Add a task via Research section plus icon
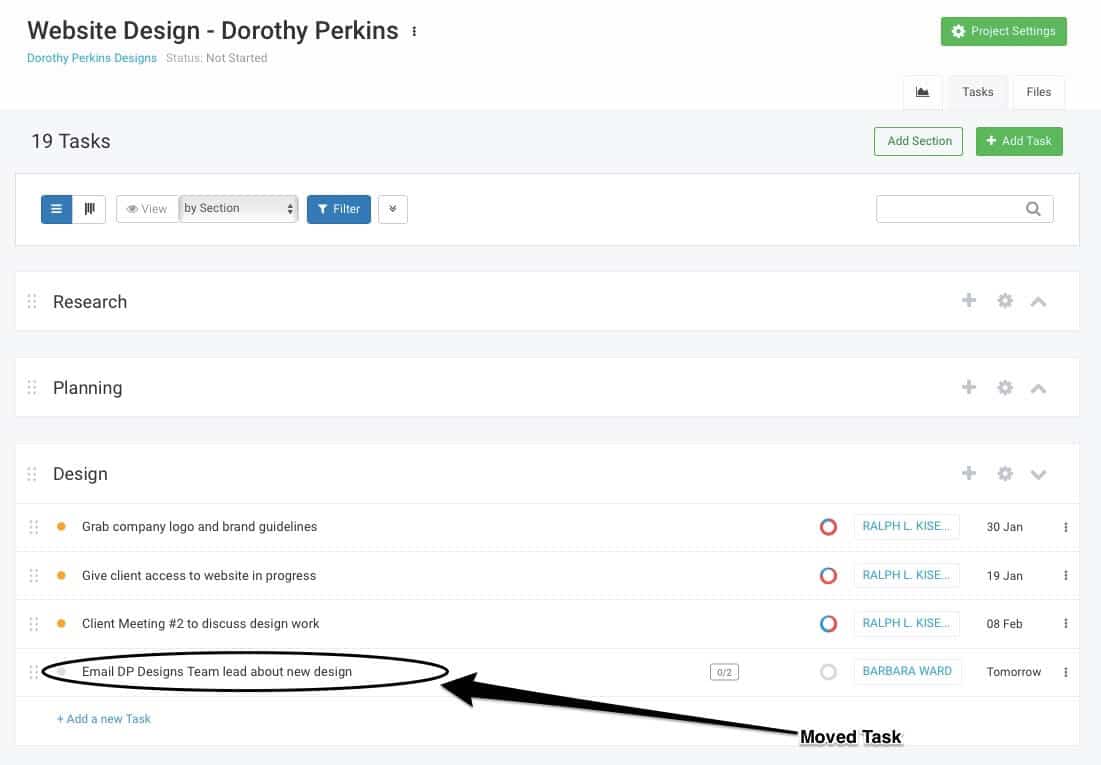Viewport: 1101px width, 765px height. (x=968, y=300)
